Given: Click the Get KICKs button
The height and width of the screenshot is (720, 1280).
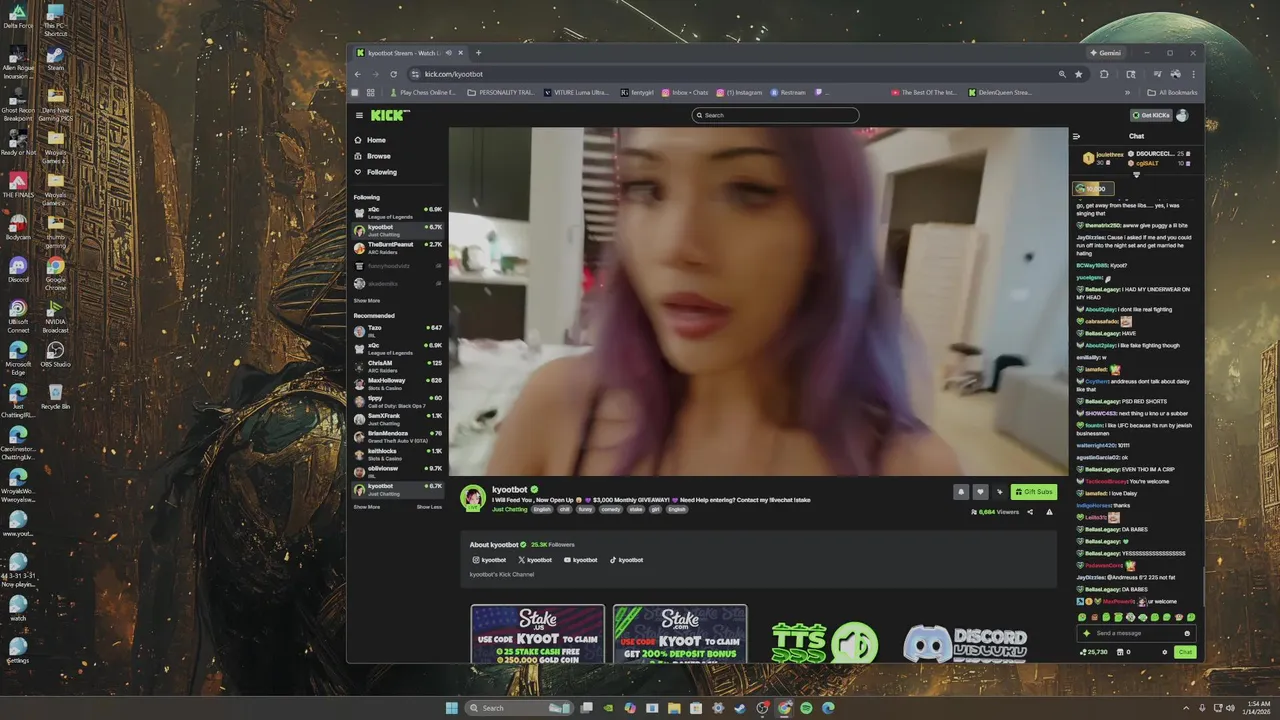Looking at the screenshot, I should 1151,115.
